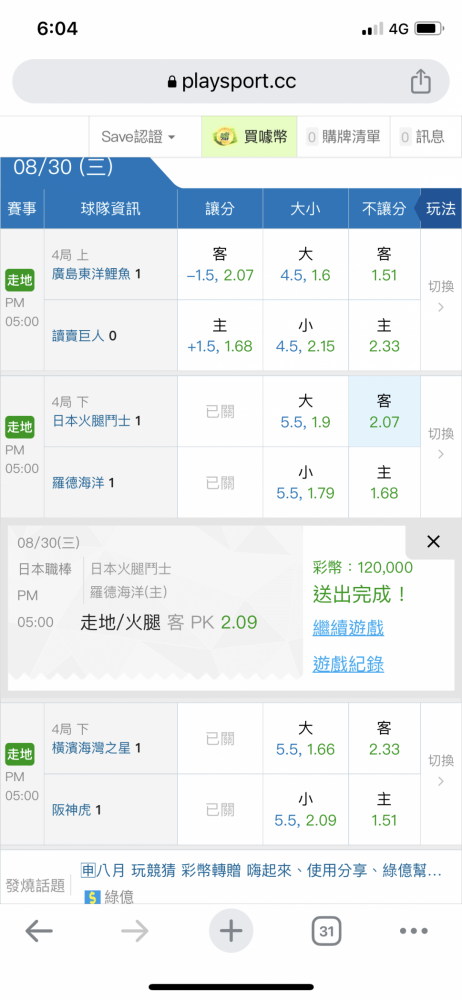Open the browser more options menu
The width and height of the screenshot is (462, 1000).
pos(414,932)
